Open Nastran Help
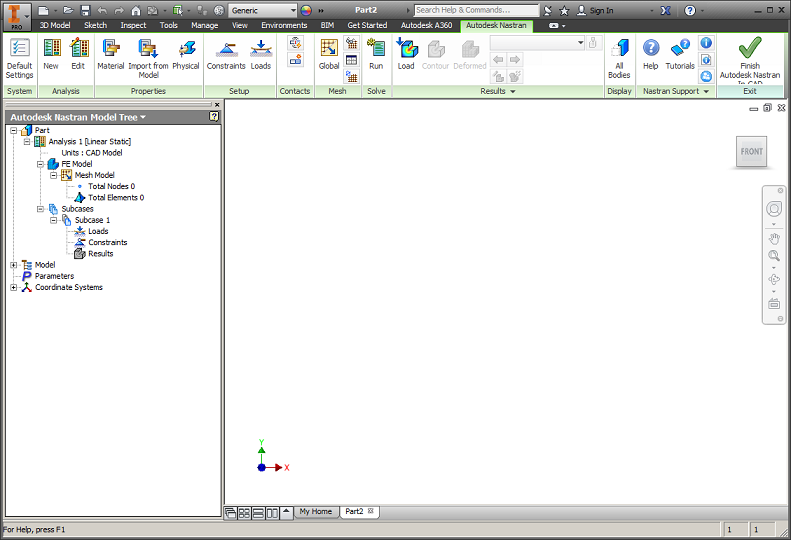The image size is (791, 540). point(651,55)
